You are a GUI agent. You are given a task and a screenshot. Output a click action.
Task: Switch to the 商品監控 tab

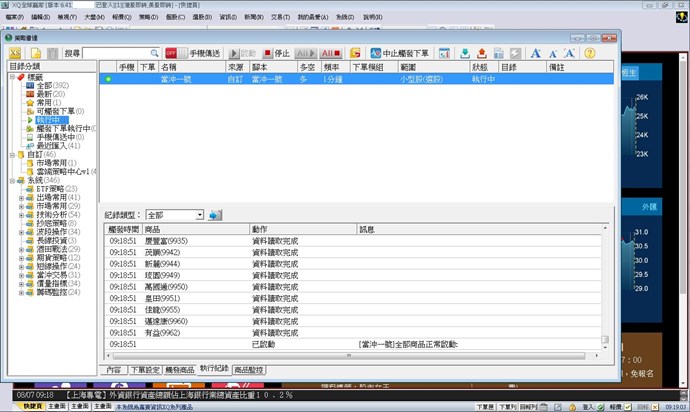pyautogui.click(x=249, y=370)
